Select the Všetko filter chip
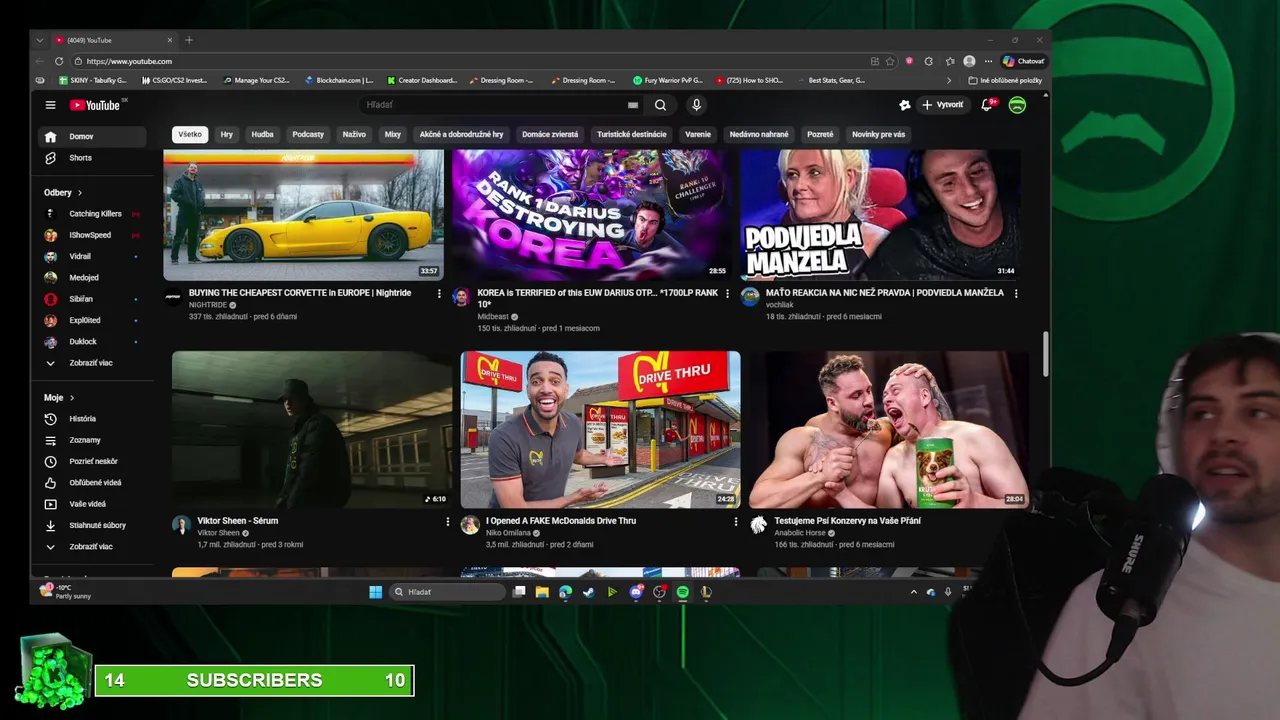This screenshot has width=1280, height=720. click(x=190, y=134)
